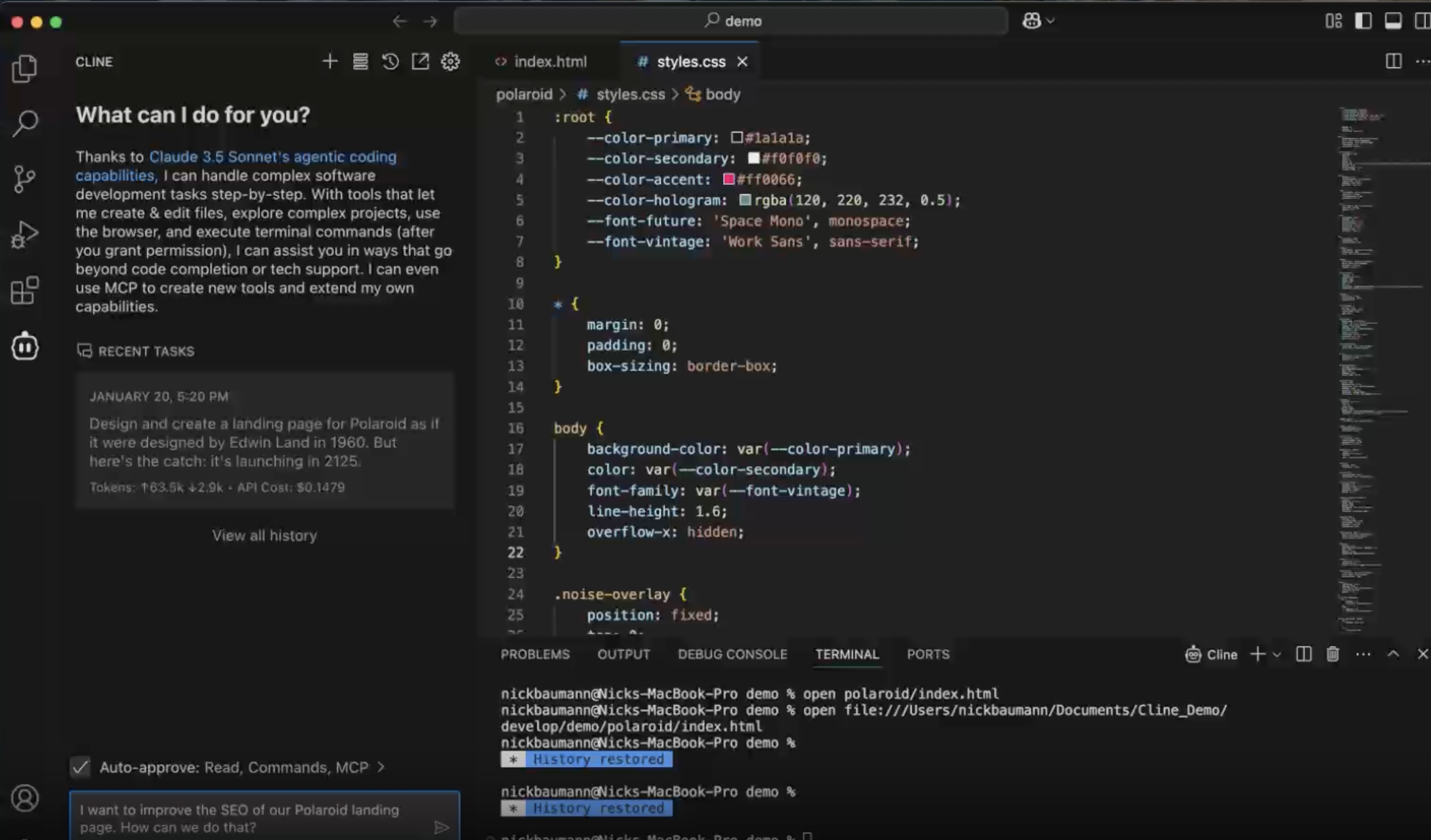1431x840 pixels.
Task: Open Cline settings gear
Action: 451,61
